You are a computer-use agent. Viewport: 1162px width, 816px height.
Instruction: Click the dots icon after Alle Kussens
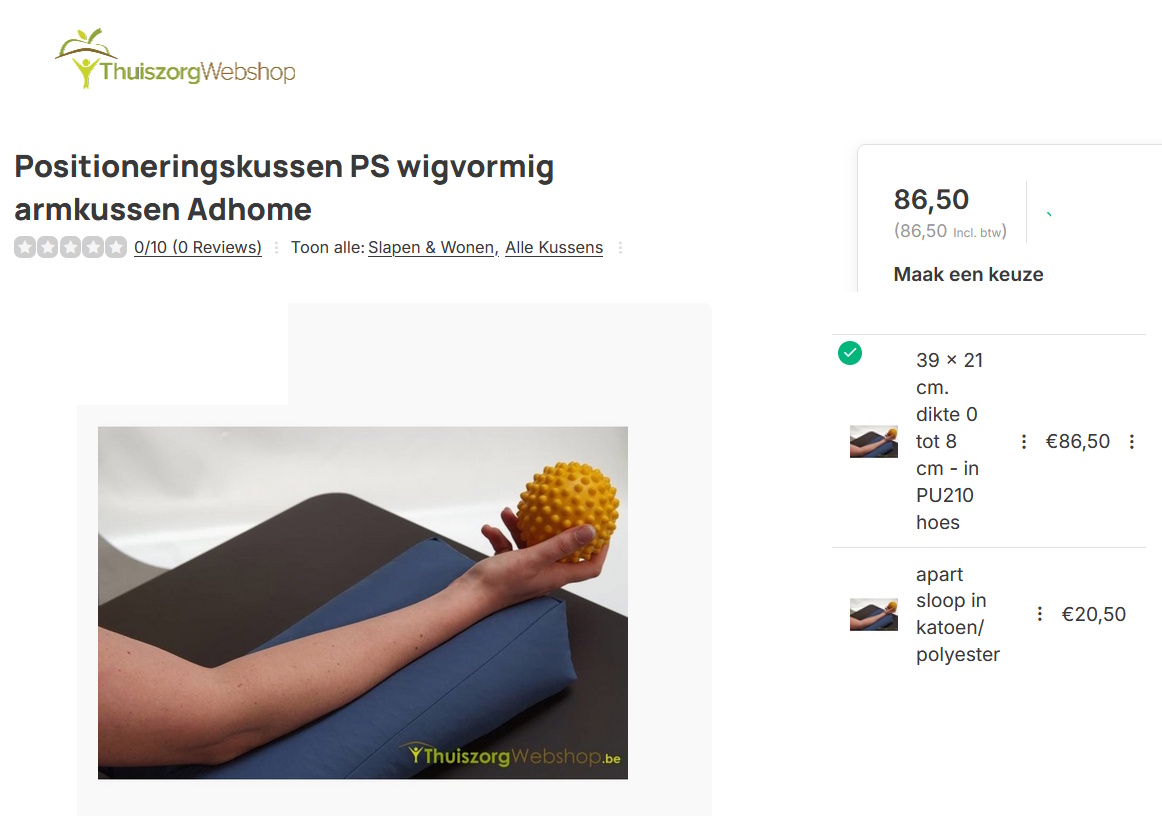620,248
